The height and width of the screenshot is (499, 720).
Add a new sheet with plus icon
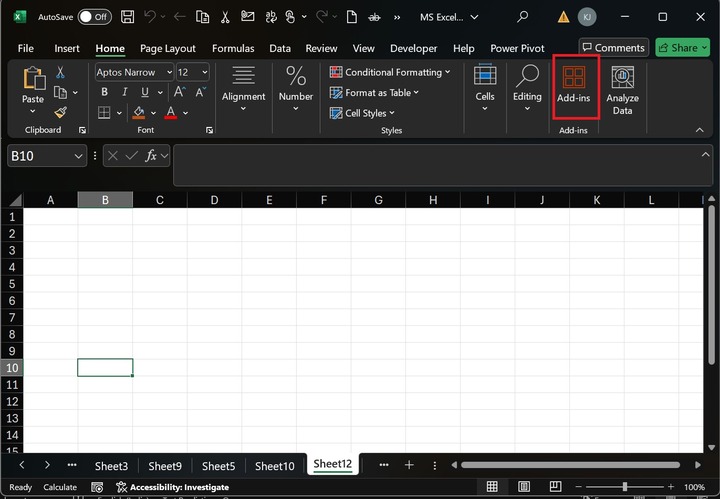[409, 465]
